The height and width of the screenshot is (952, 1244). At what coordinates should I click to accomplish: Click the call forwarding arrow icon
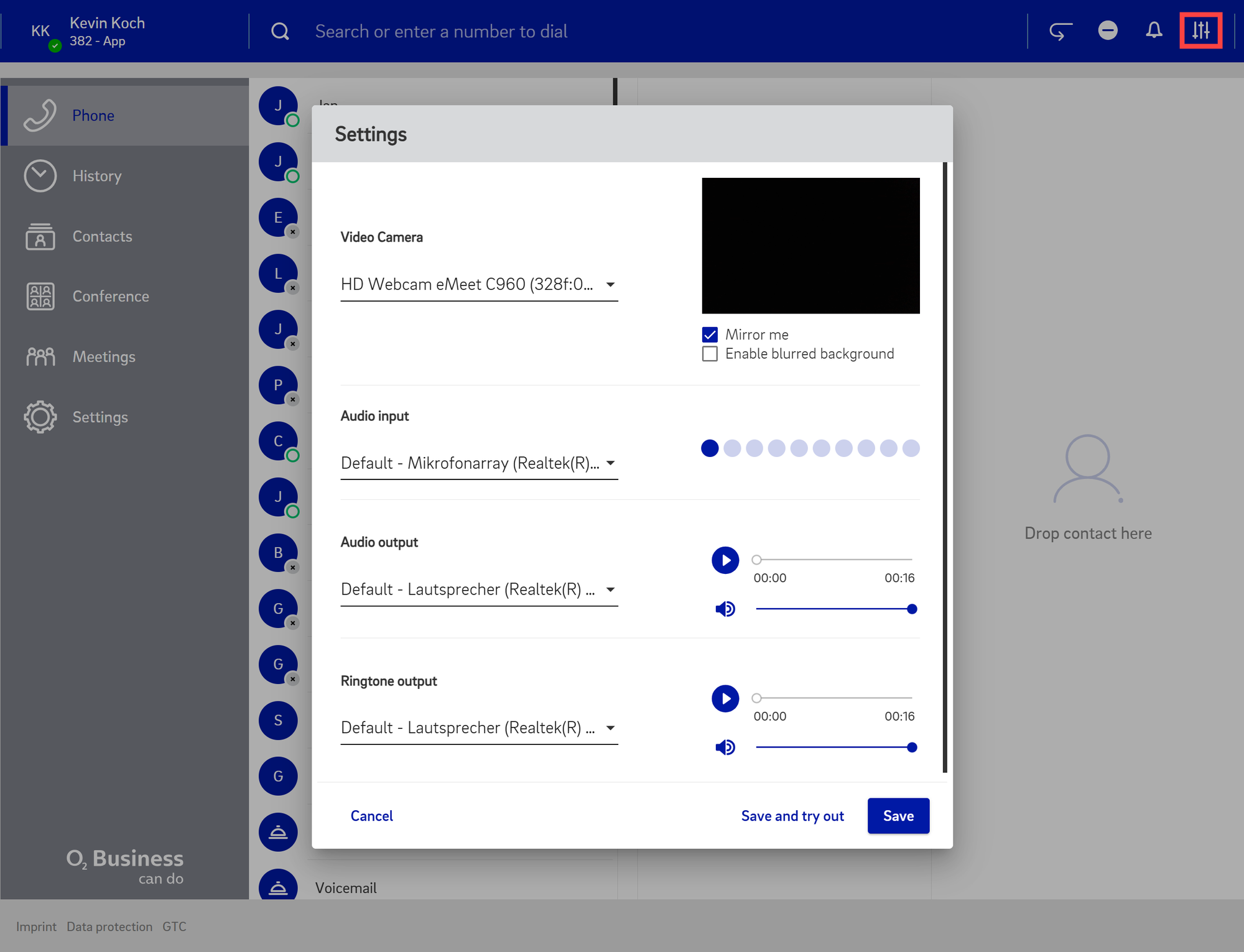(x=1061, y=31)
